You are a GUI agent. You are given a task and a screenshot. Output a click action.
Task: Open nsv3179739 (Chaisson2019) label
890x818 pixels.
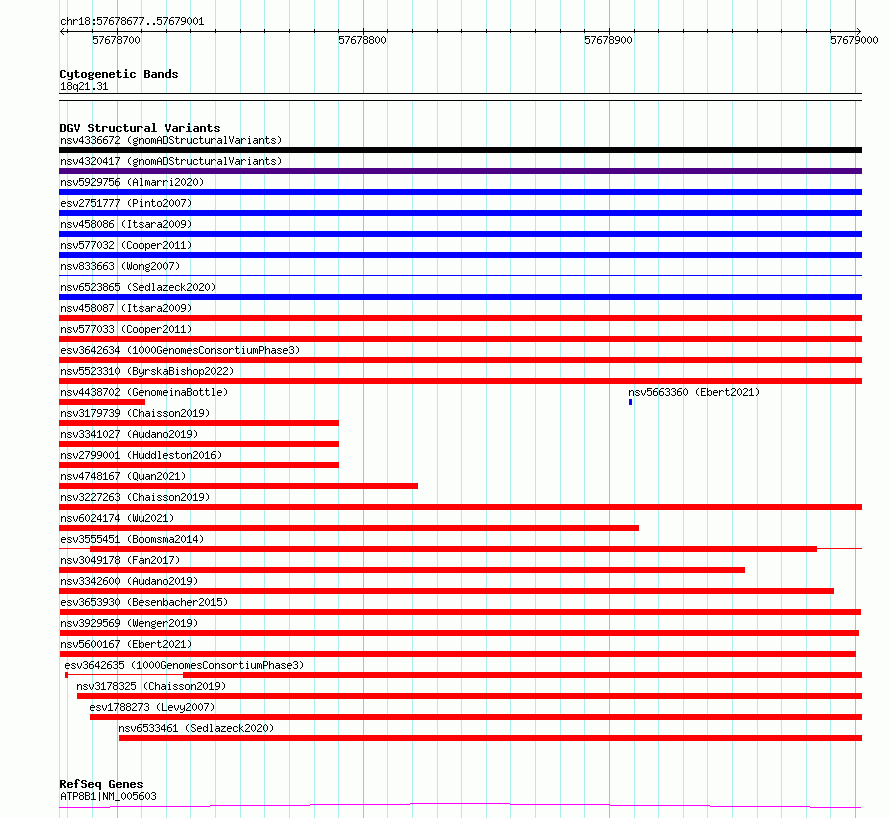coord(135,413)
